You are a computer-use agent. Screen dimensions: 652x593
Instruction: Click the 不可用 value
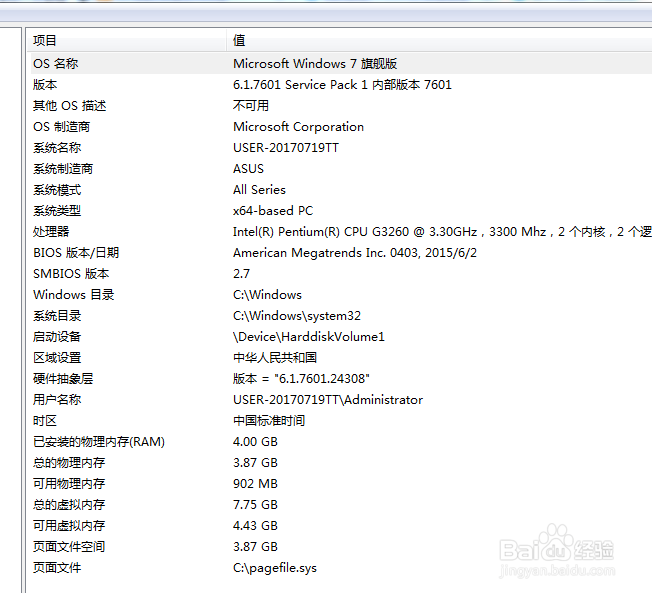tap(251, 106)
